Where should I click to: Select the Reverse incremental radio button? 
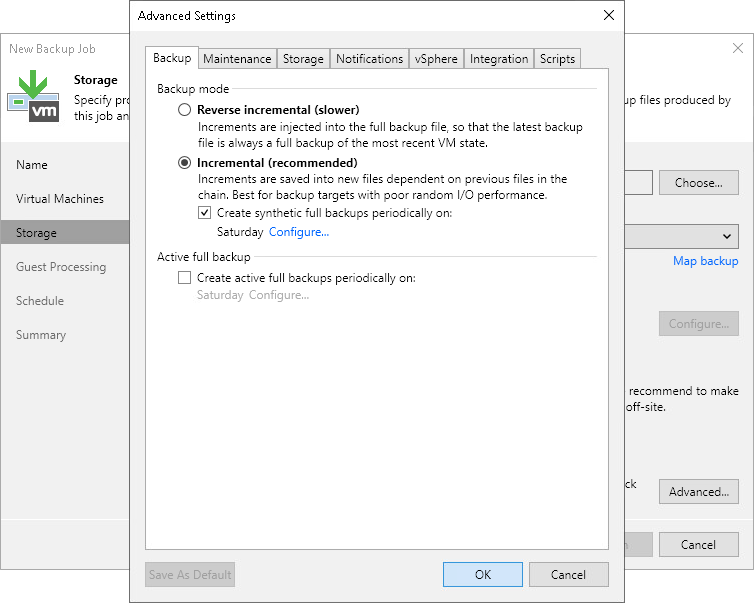(184, 110)
